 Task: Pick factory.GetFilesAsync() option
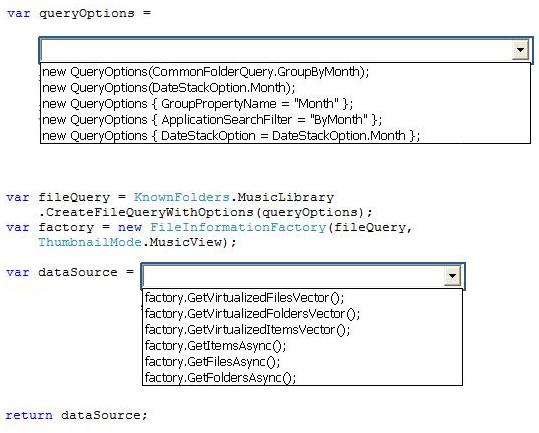point(302,362)
